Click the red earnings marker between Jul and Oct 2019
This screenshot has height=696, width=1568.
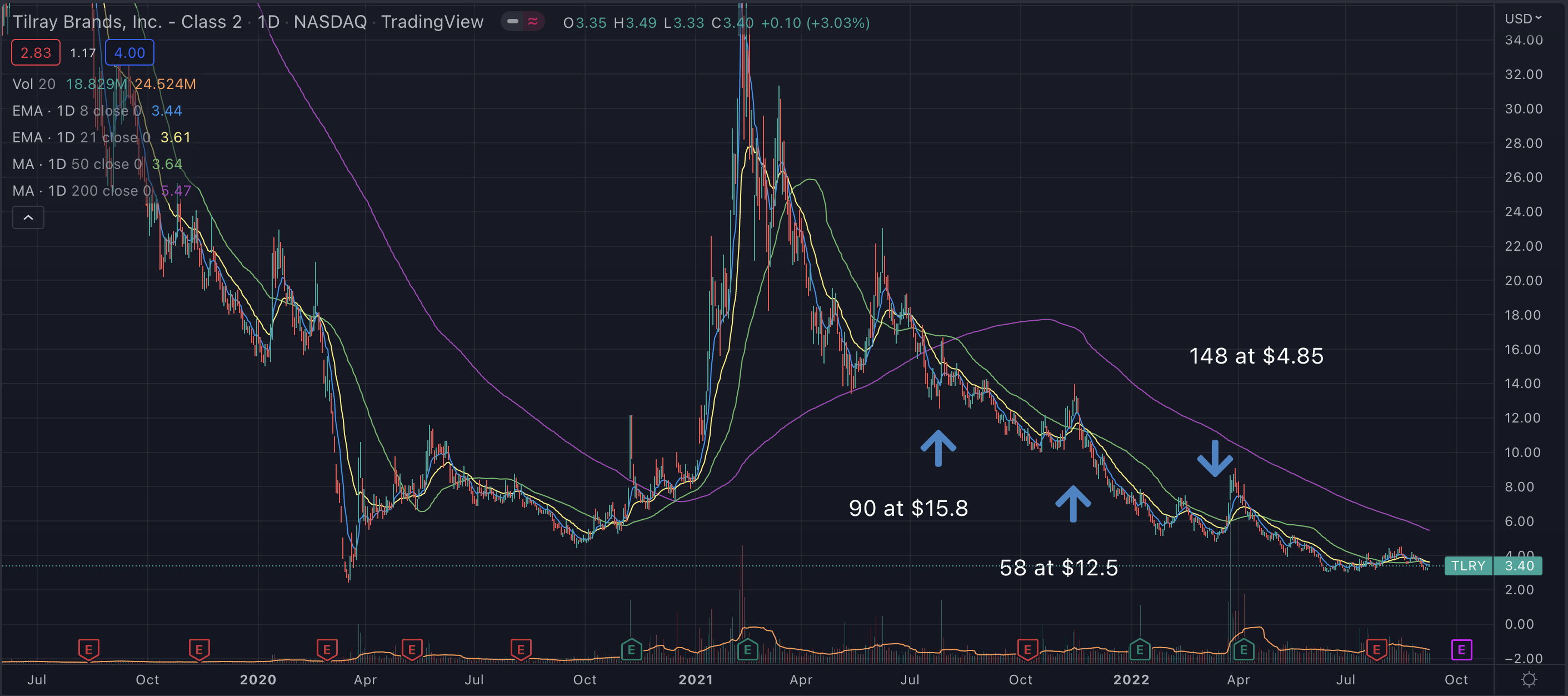pos(89,650)
